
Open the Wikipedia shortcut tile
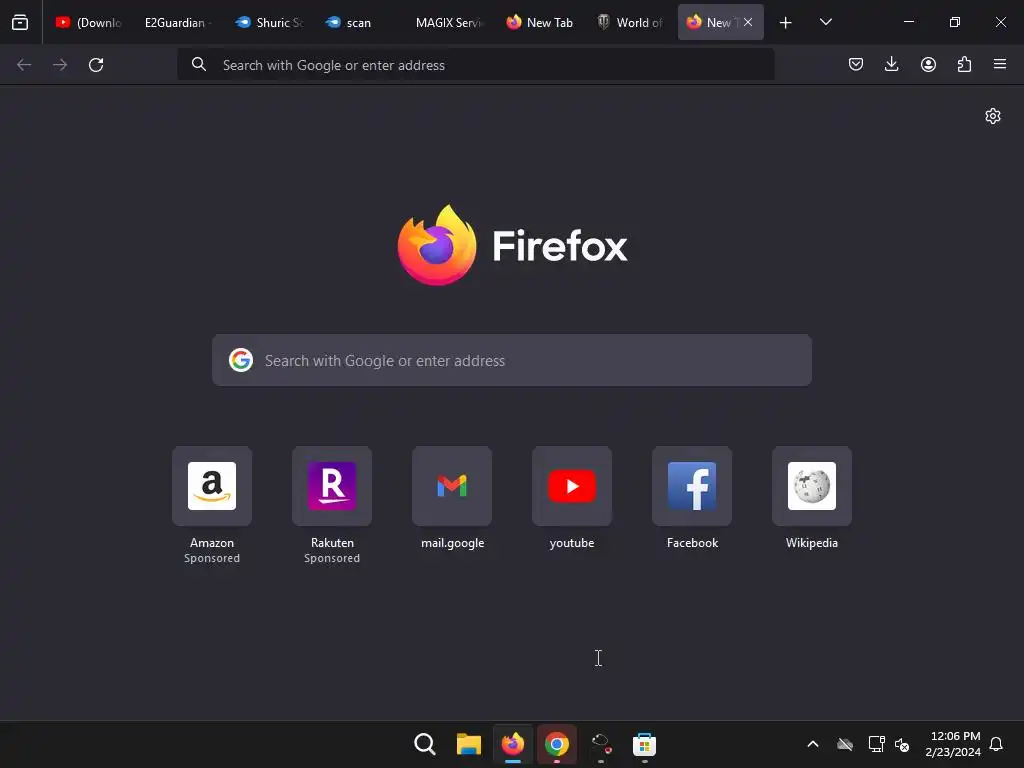(812, 486)
